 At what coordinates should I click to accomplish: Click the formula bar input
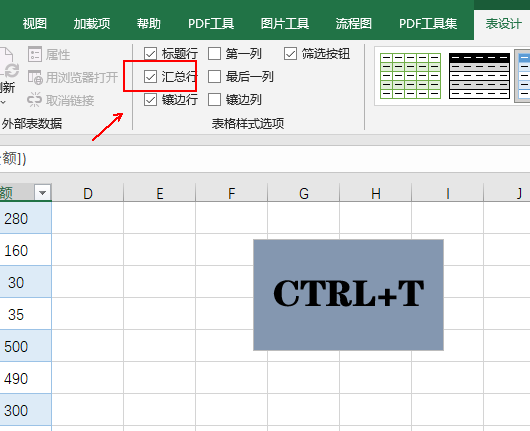point(265,159)
